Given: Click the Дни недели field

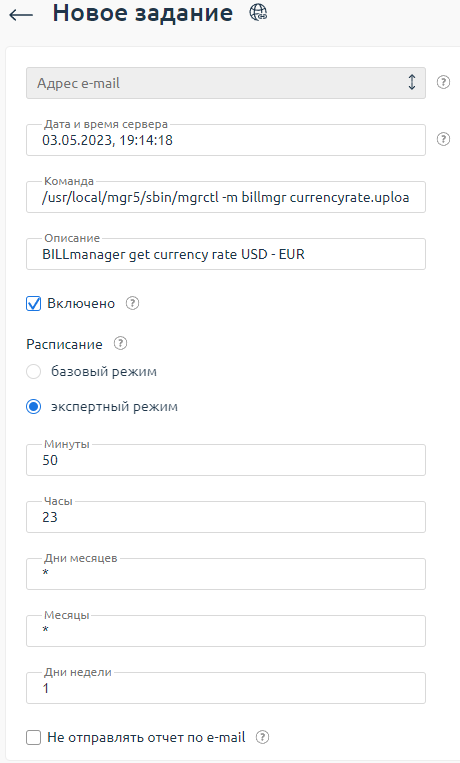Looking at the screenshot, I should pyautogui.click(x=226, y=688).
